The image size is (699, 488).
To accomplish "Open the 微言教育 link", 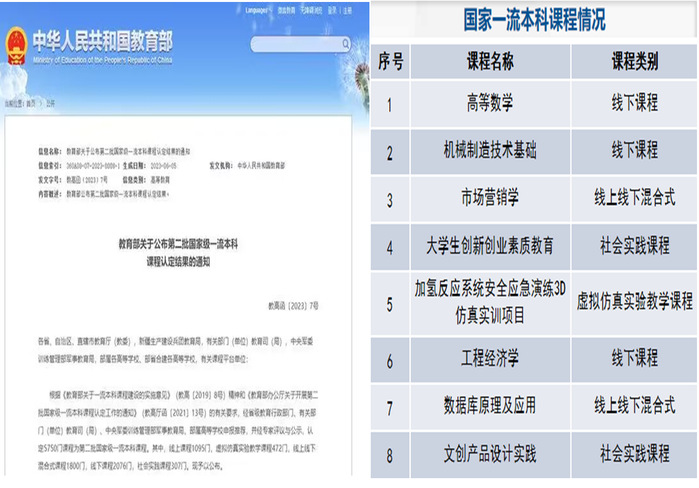I will tap(286, 10).
